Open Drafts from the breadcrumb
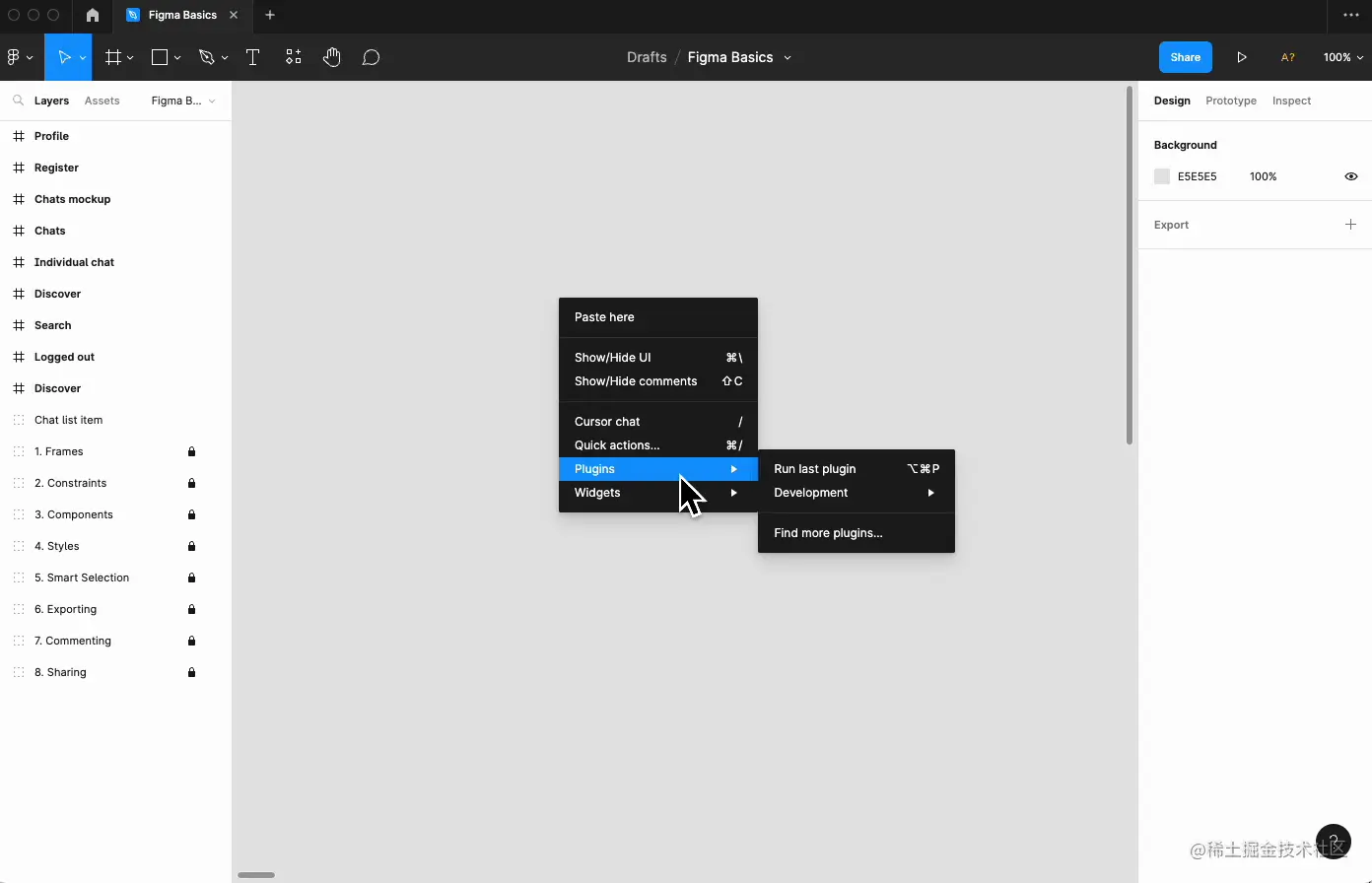This screenshot has height=883, width=1372. [647, 56]
